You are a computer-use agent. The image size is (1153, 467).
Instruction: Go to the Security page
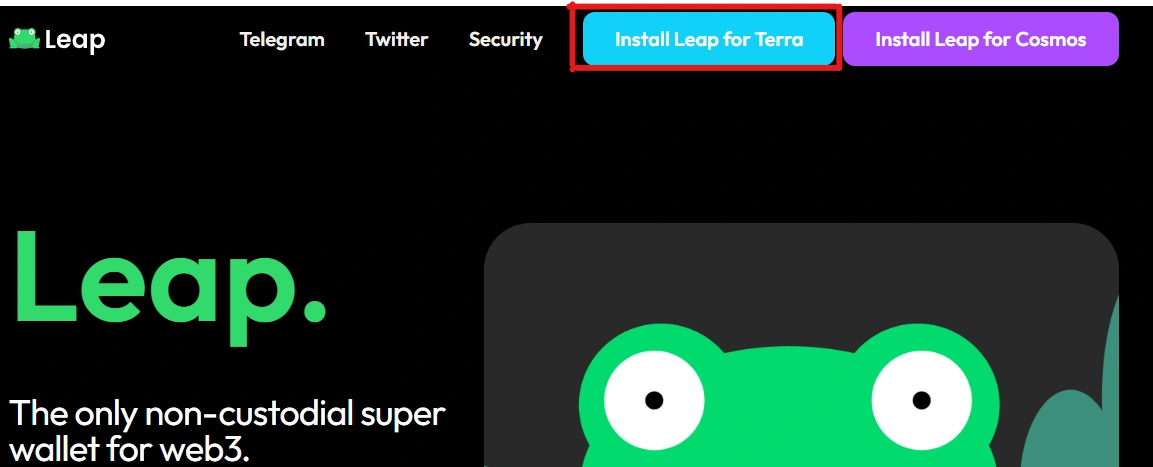coord(505,40)
